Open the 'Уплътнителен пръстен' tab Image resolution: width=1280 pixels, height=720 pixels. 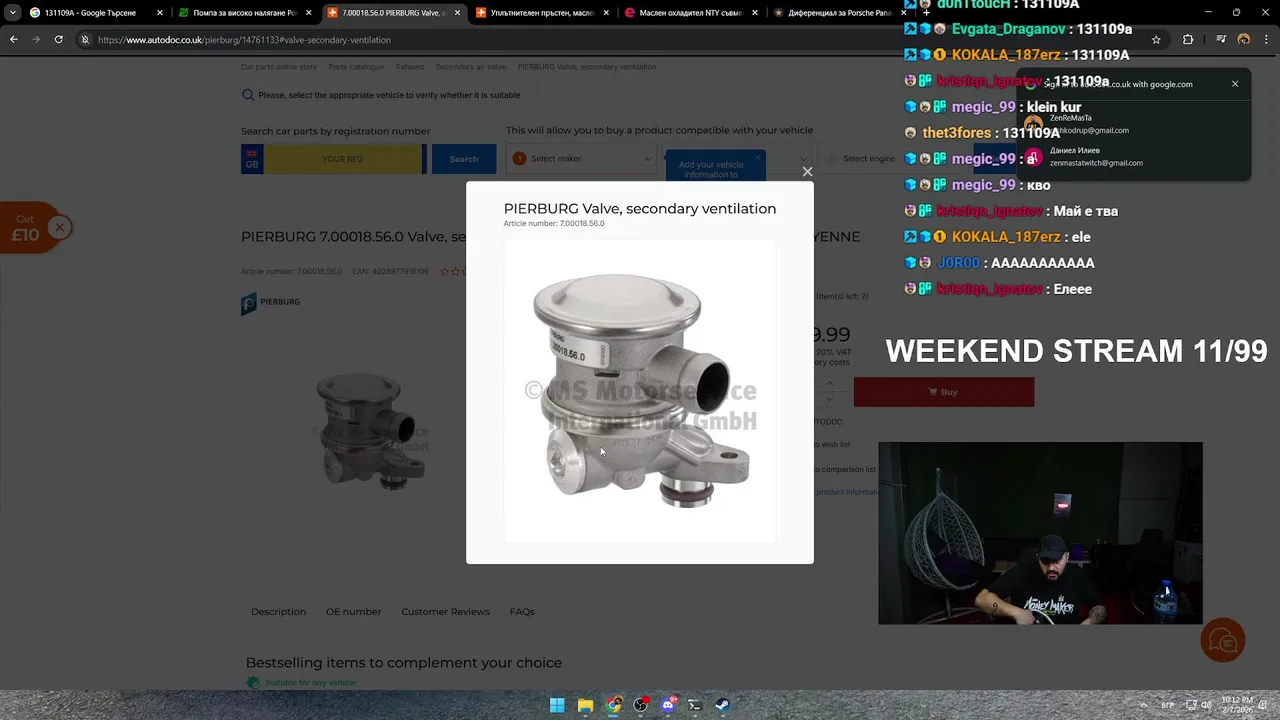tap(541, 13)
